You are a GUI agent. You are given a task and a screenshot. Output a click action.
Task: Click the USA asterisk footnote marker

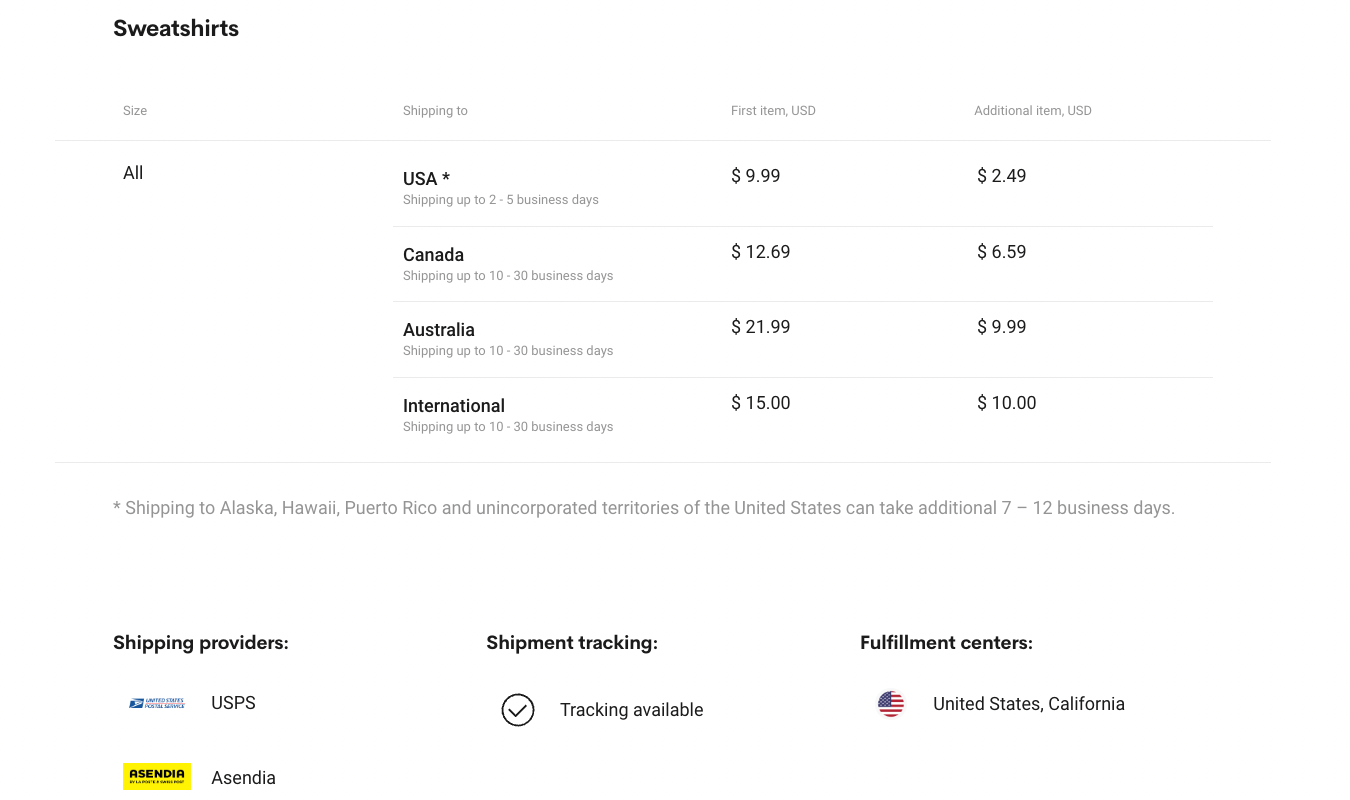click(447, 176)
